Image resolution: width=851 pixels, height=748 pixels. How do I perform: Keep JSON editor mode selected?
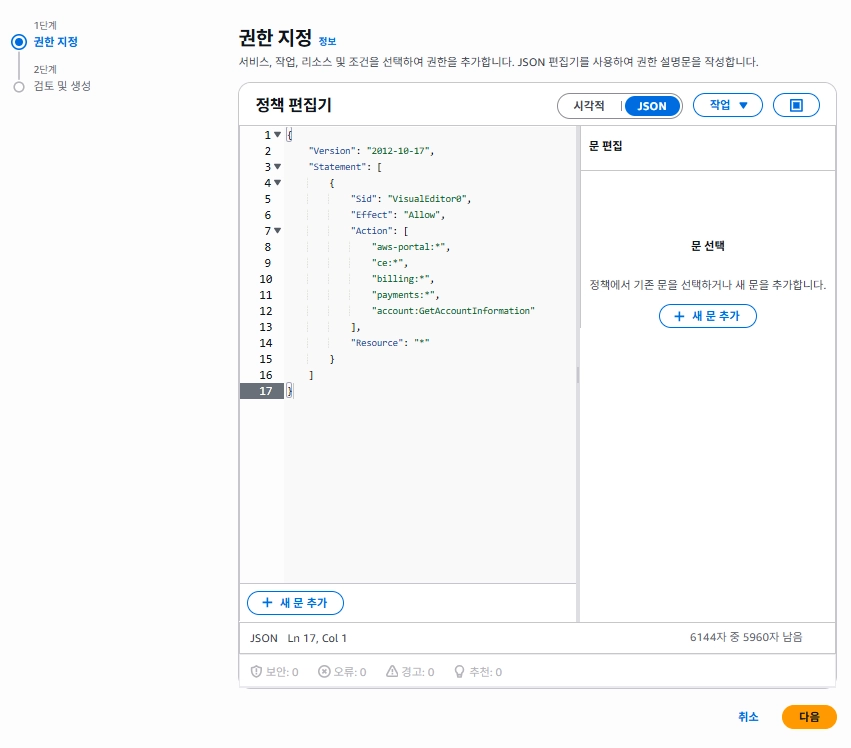(653, 104)
